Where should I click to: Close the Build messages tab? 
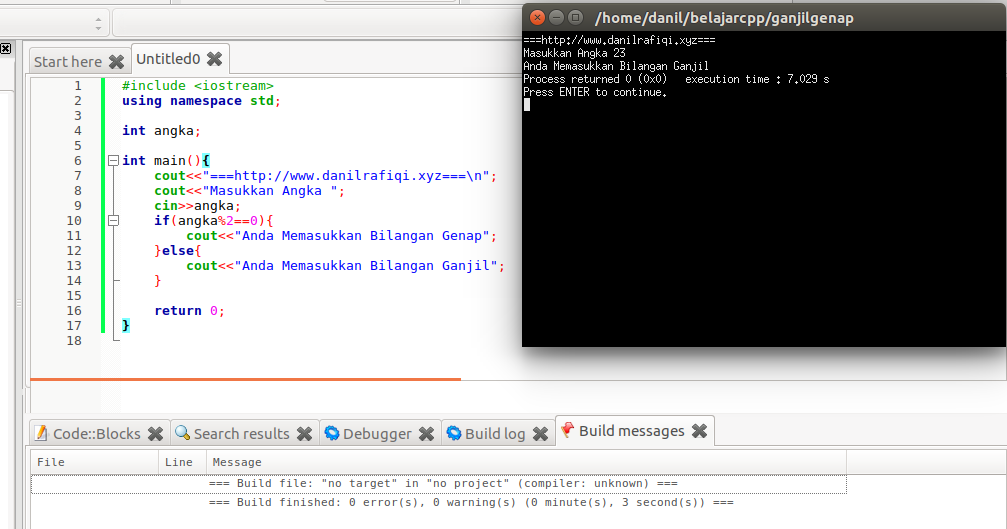coord(699,431)
